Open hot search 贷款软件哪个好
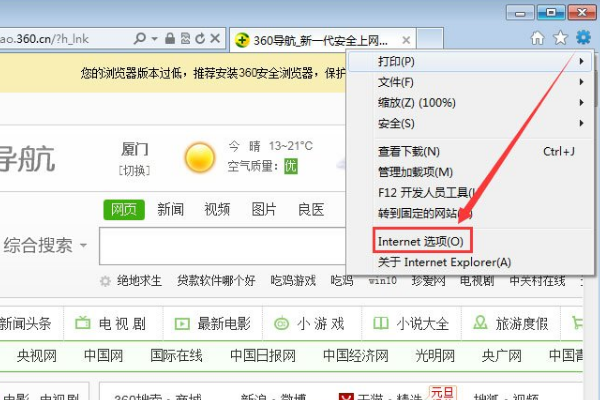 (216, 281)
